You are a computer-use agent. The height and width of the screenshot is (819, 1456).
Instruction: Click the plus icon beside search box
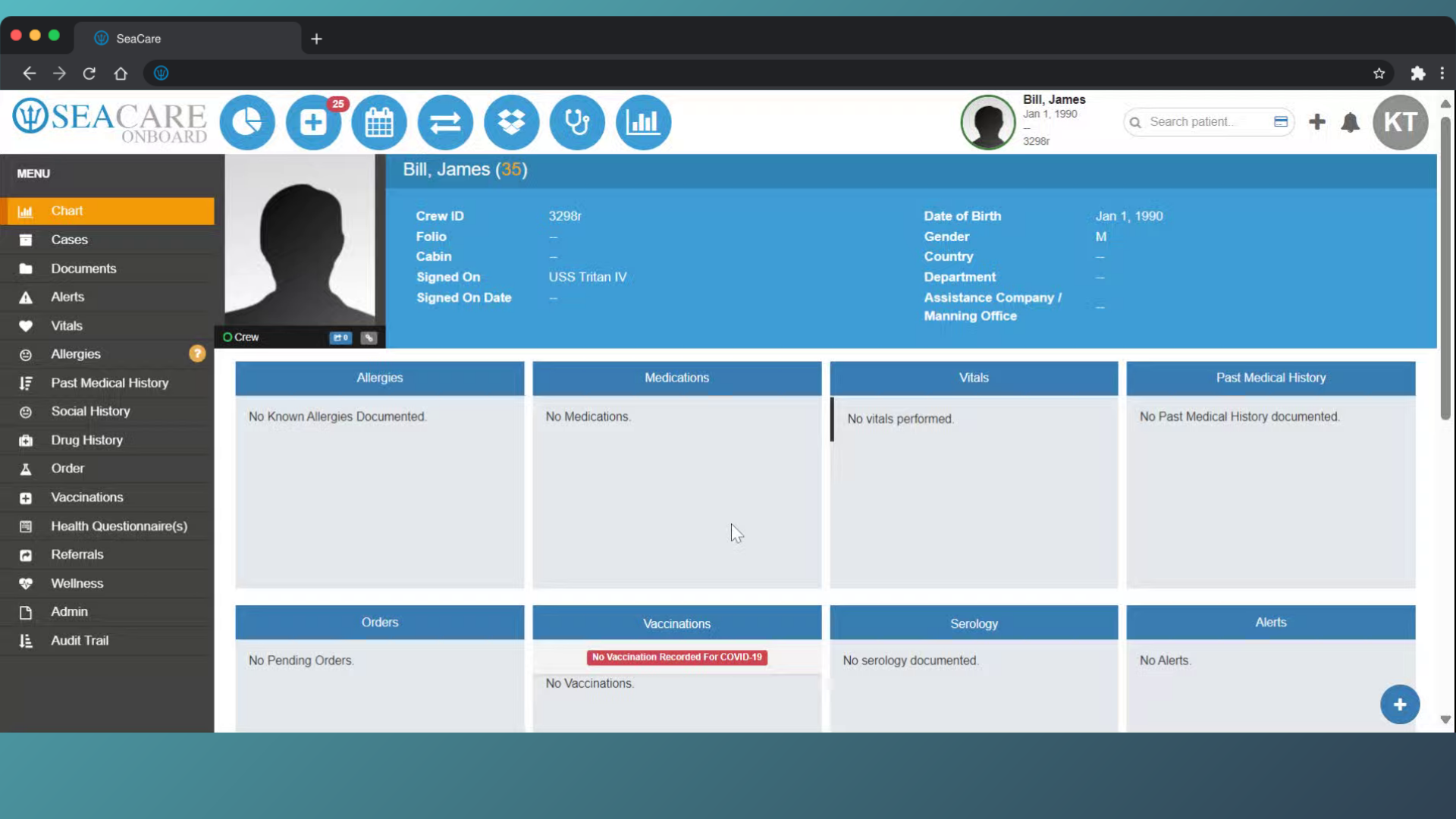click(x=1317, y=121)
